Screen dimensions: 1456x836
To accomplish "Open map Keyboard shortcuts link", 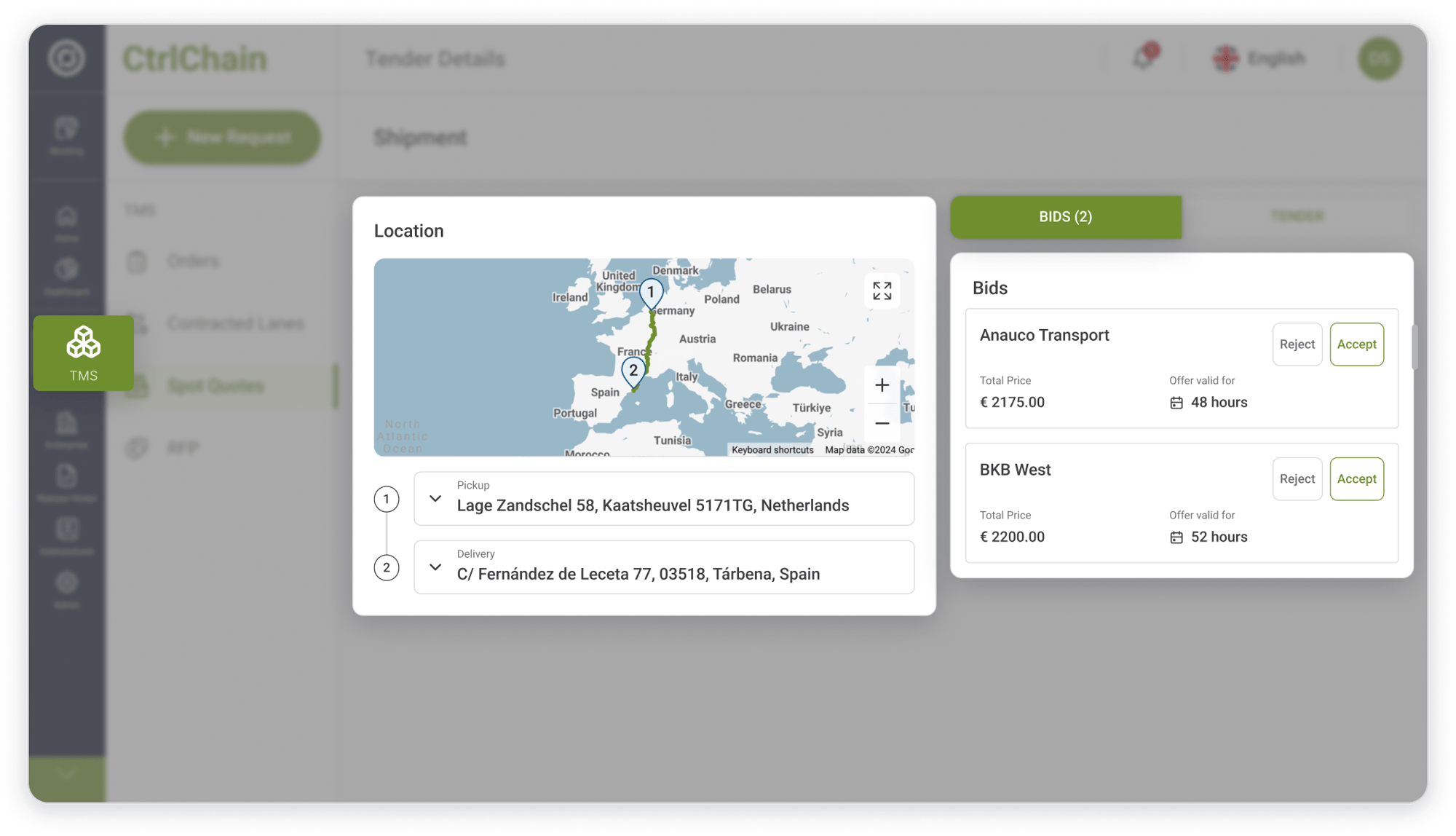I will 772,450.
